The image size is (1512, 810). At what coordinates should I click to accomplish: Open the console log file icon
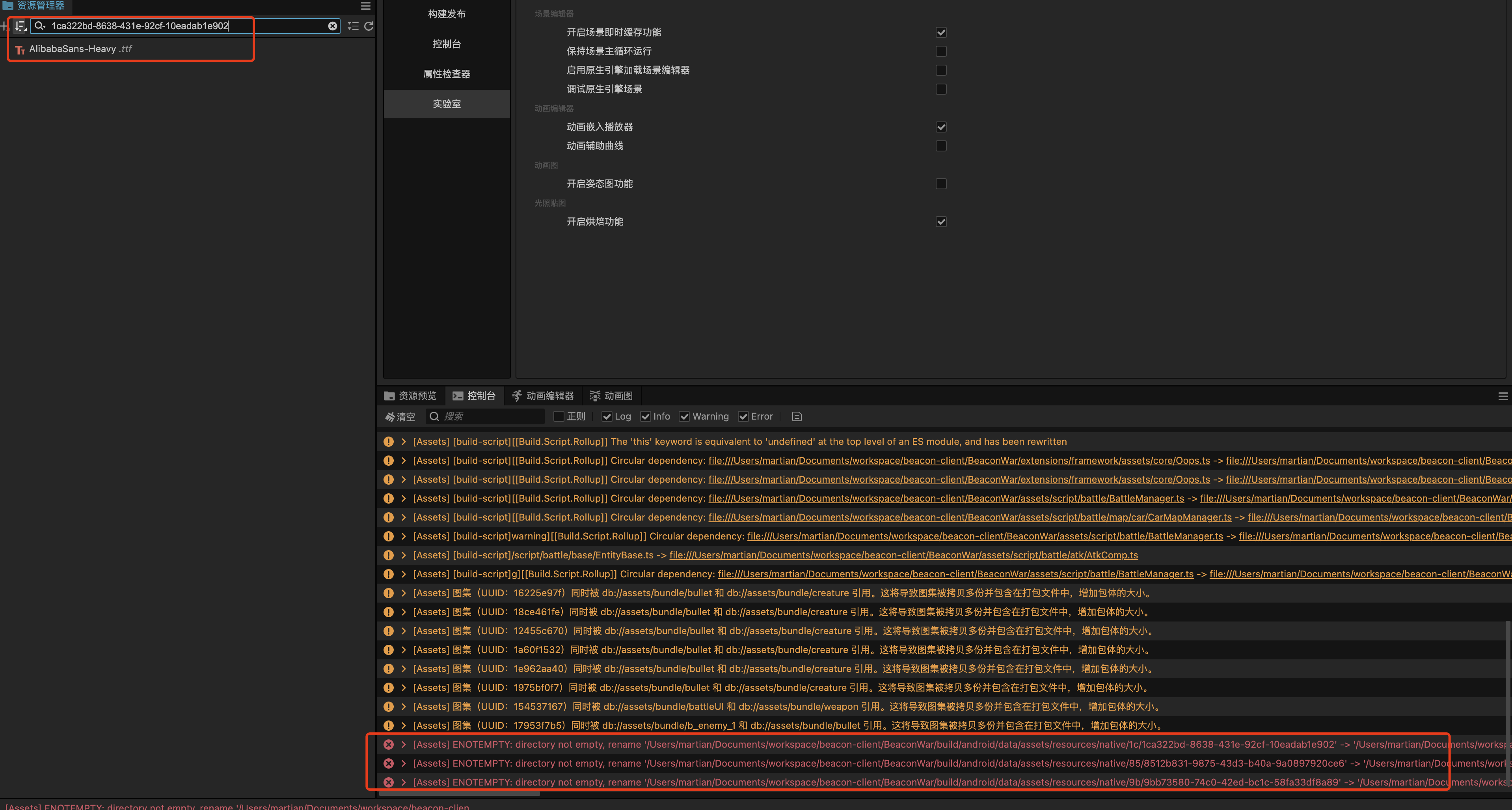(797, 416)
